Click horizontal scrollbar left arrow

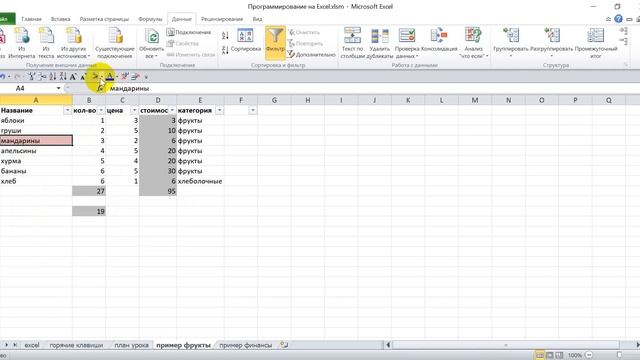388,345
